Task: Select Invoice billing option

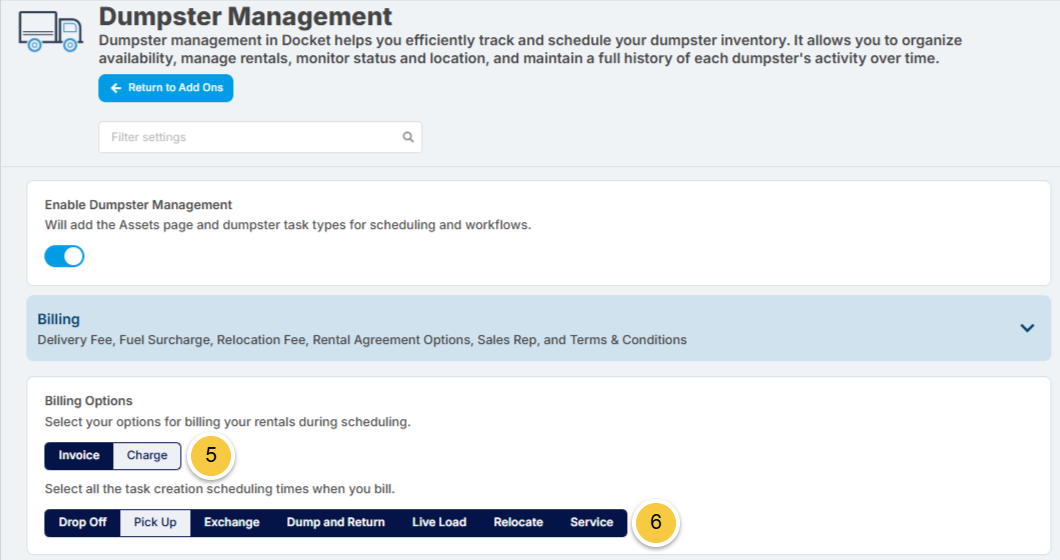Action: pyautogui.click(x=79, y=456)
